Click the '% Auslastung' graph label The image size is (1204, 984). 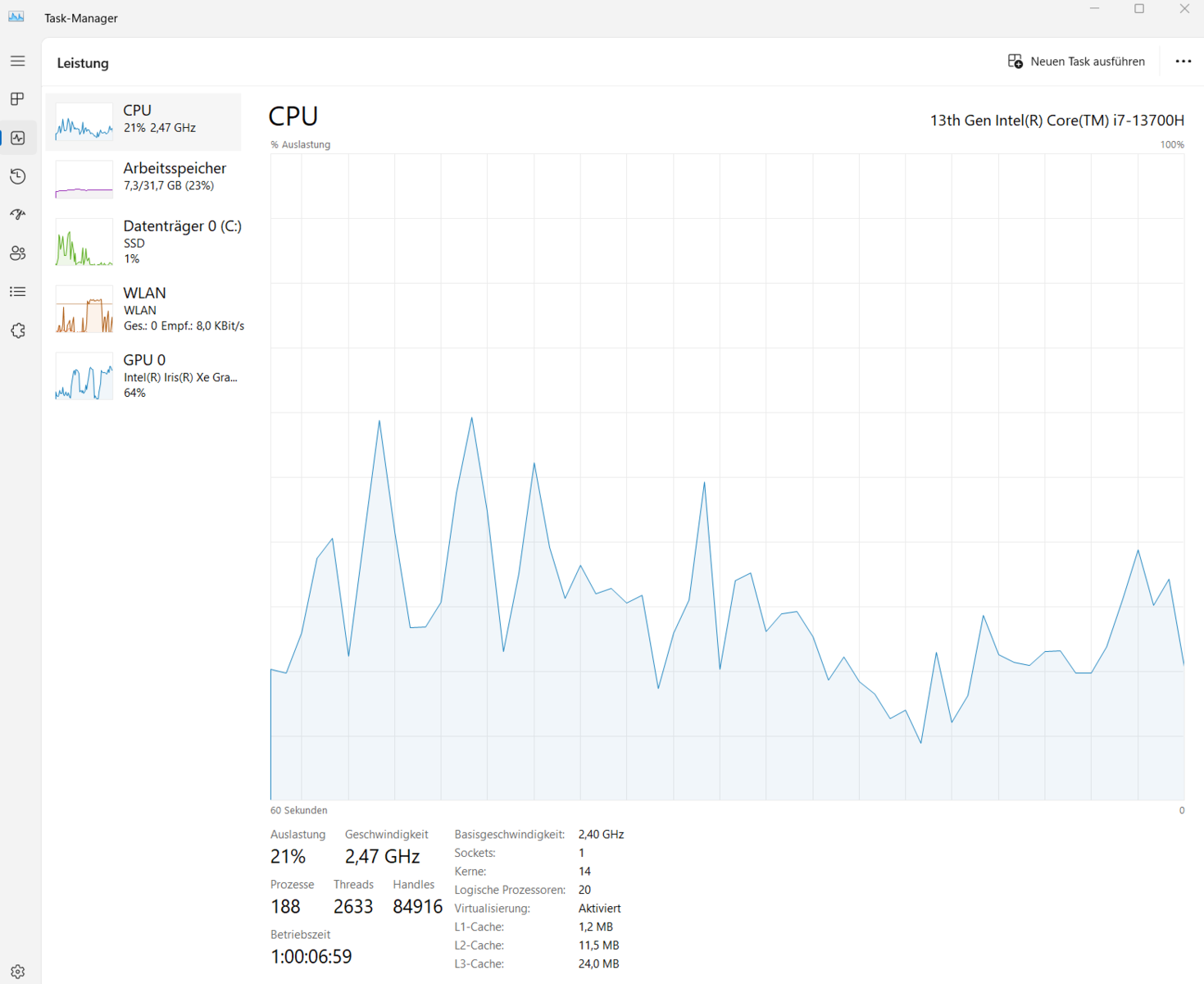[x=301, y=144]
